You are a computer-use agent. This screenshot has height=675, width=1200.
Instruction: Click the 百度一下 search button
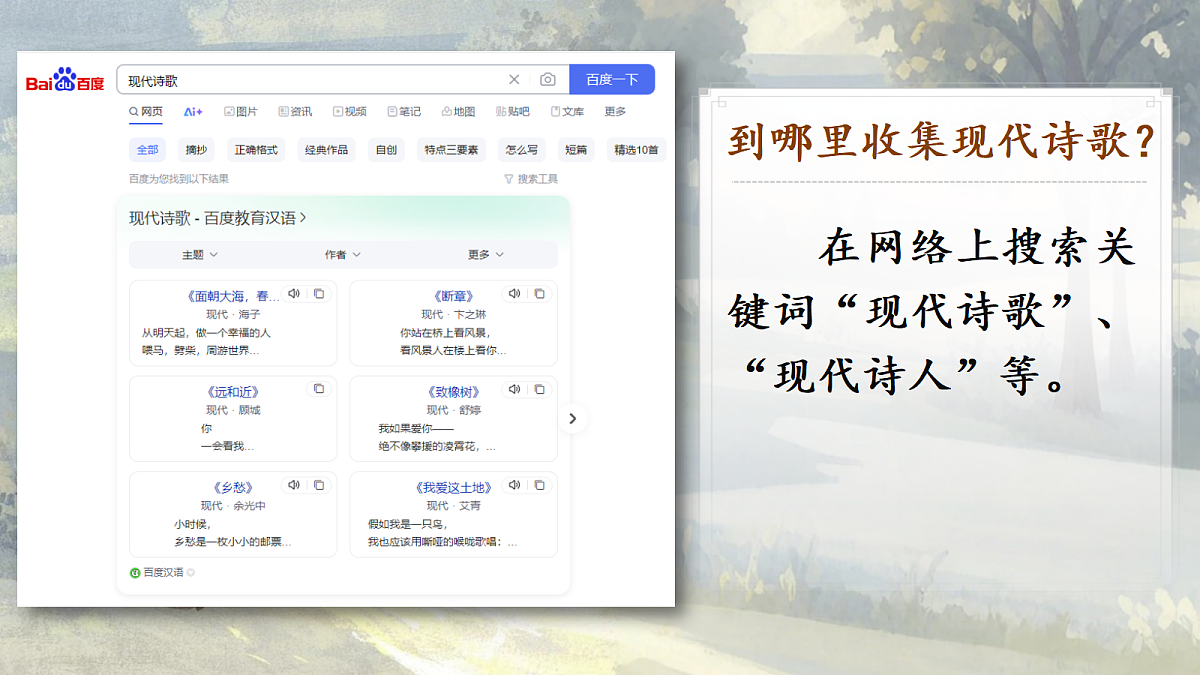point(612,79)
